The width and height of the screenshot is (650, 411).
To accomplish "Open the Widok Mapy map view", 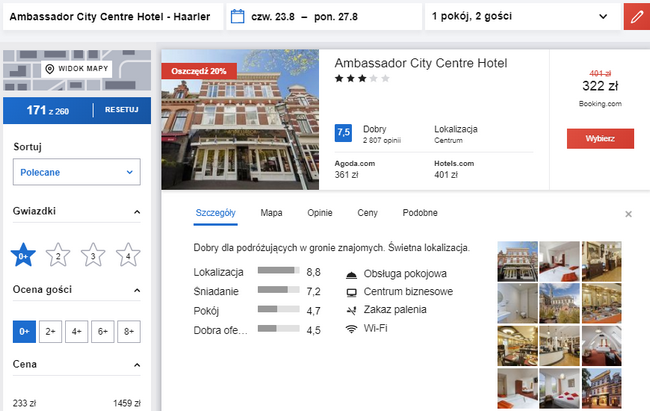I will pyautogui.click(x=77, y=69).
